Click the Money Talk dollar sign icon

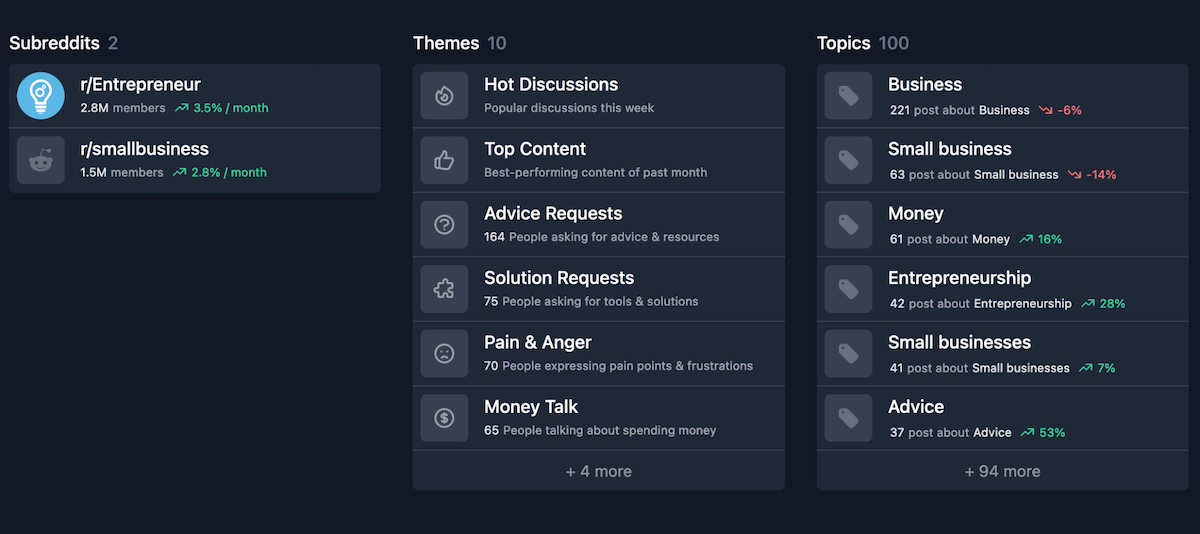[445, 418]
